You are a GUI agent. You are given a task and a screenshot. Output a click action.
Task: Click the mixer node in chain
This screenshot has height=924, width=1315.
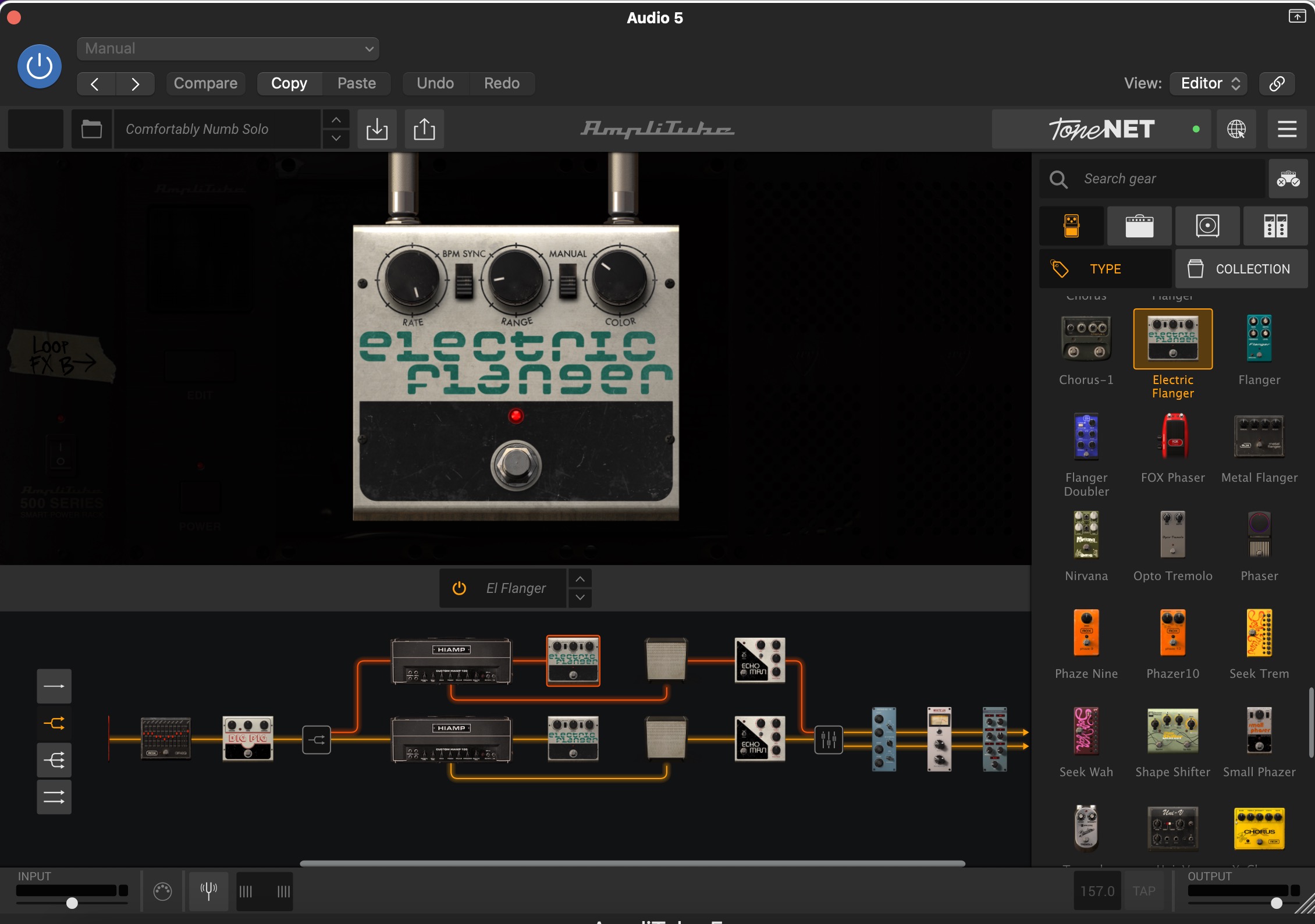click(x=829, y=740)
